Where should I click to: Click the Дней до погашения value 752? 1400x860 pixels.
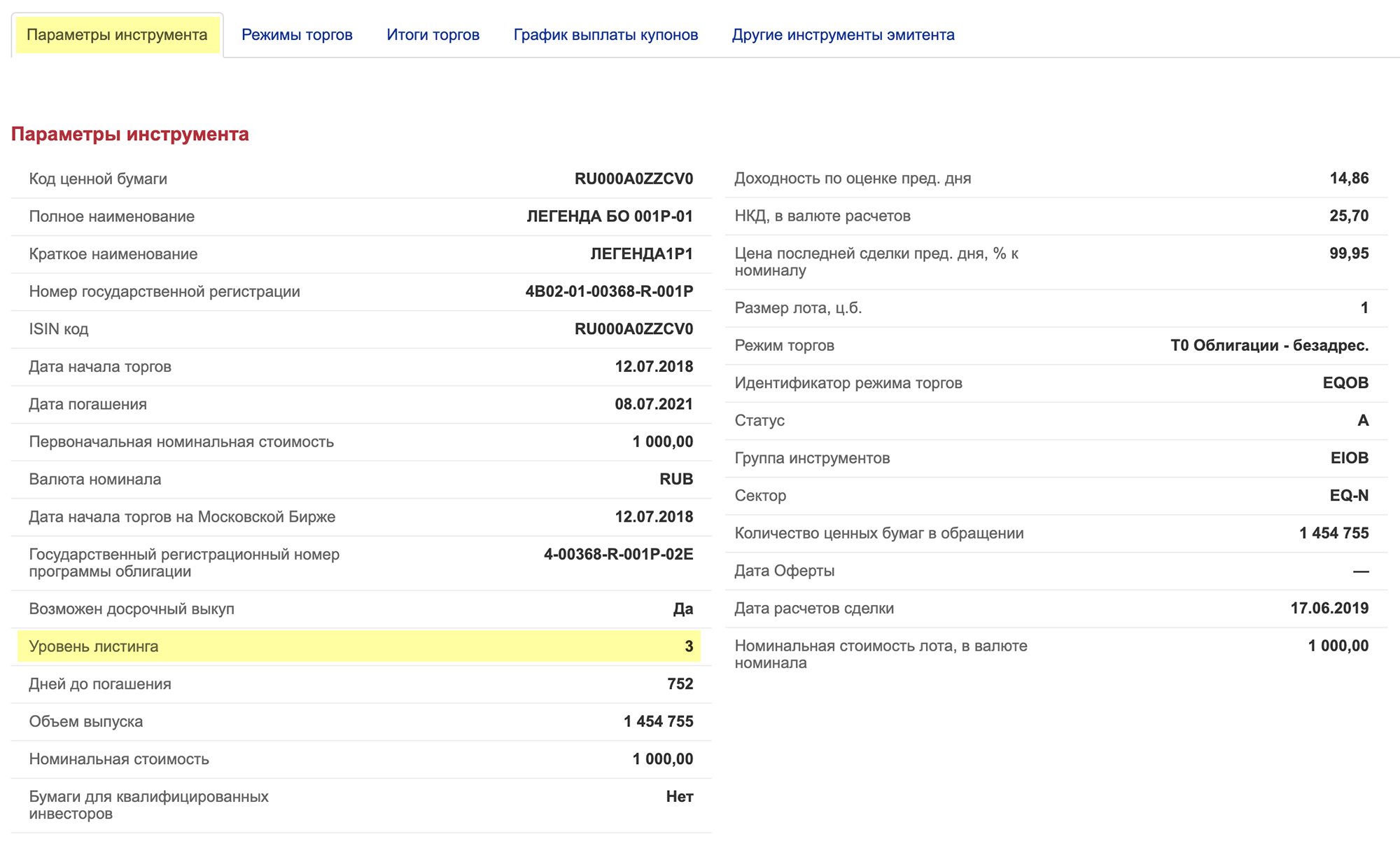tap(680, 684)
